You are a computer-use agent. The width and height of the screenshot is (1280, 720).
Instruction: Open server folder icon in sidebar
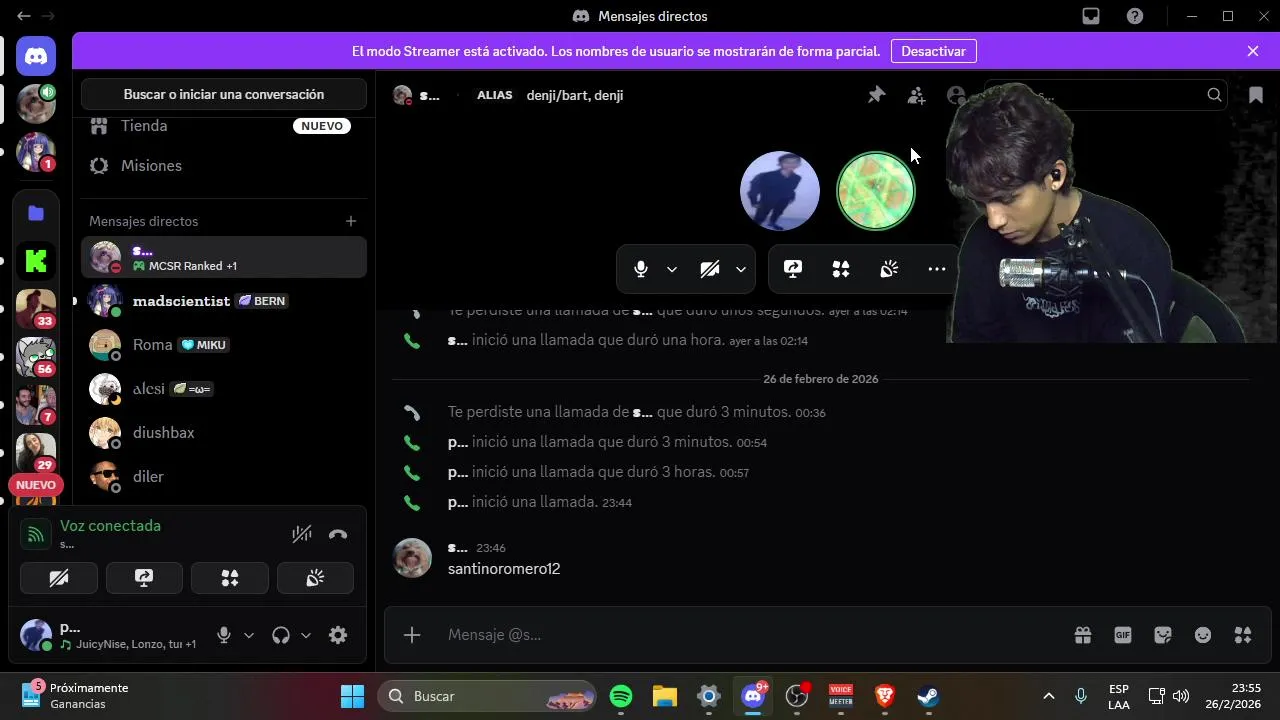[36, 213]
